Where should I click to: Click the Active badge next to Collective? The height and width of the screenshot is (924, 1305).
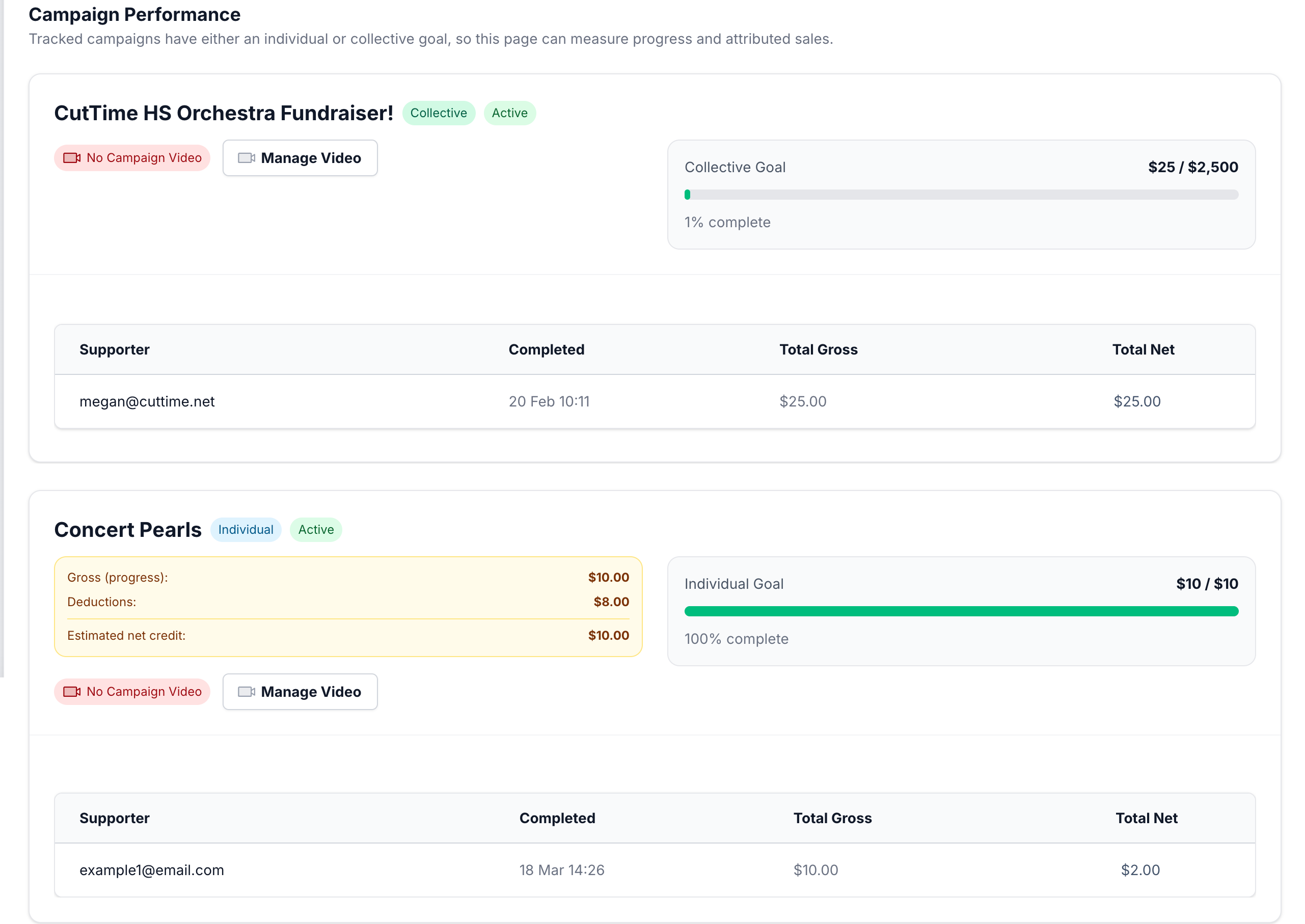tap(509, 113)
